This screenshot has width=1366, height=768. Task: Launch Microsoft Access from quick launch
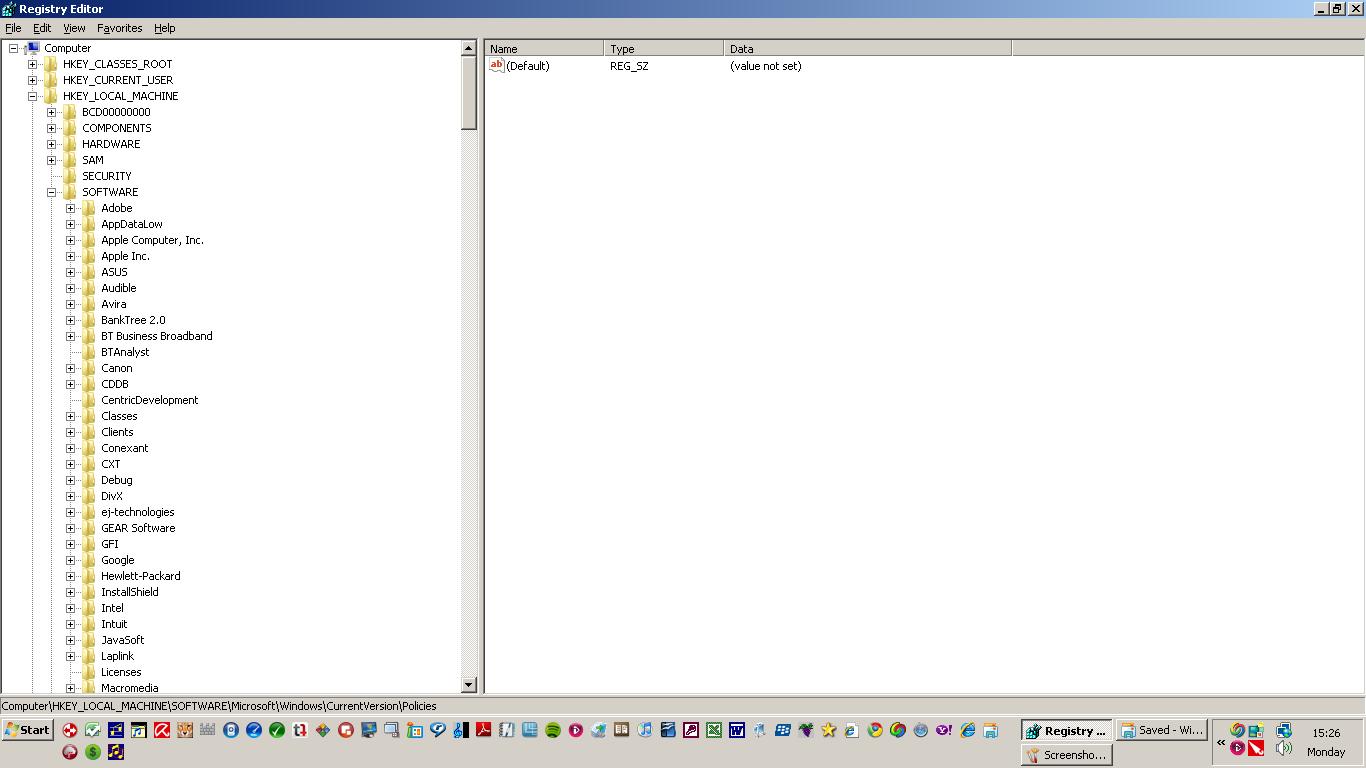pyautogui.click(x=691, y=730)
